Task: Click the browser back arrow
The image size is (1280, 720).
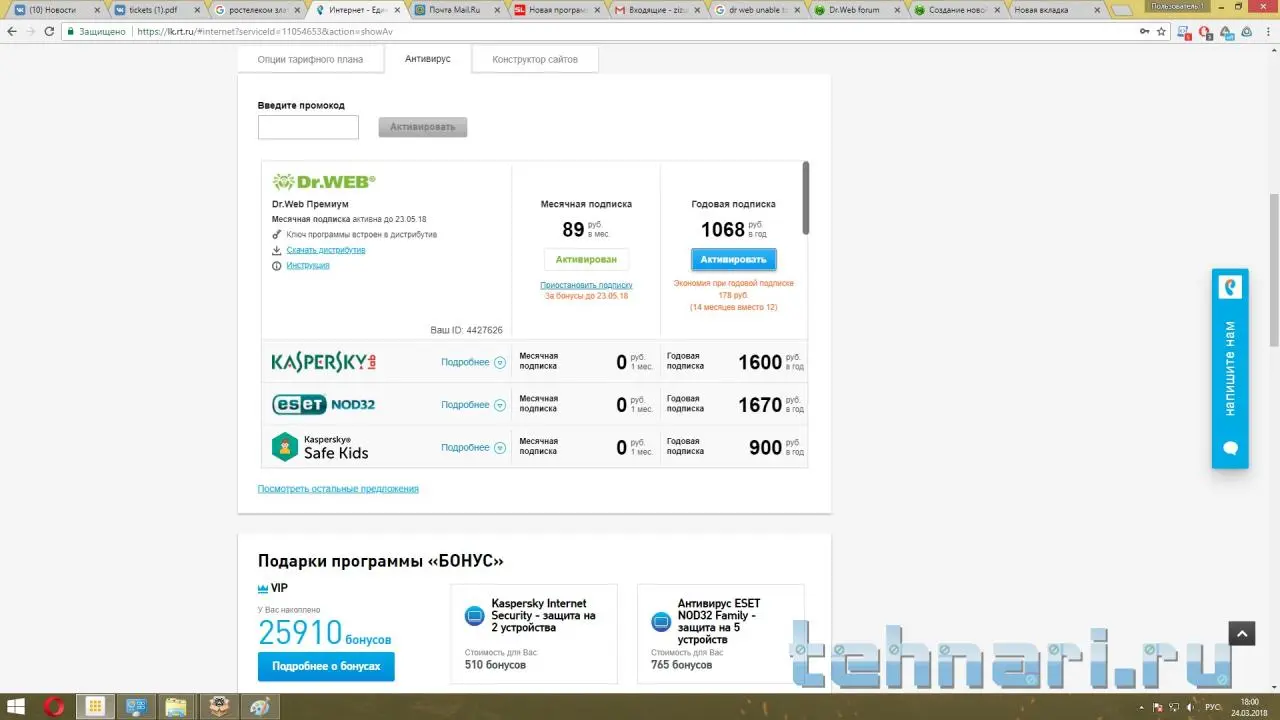Action: coord(12,31)
